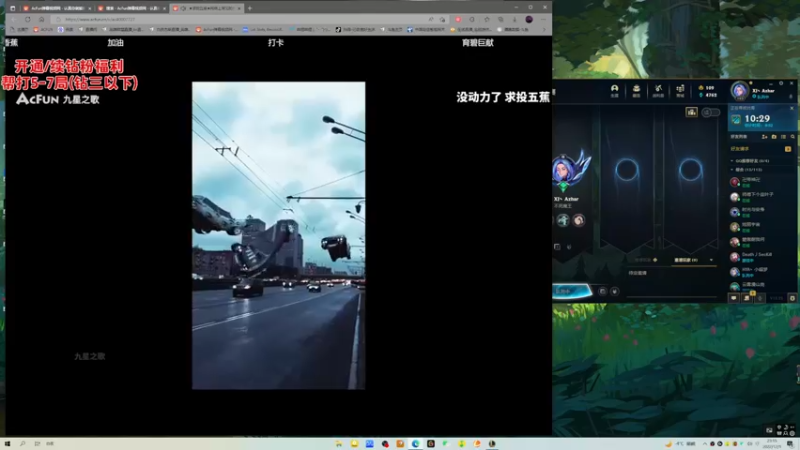This screenshot has height=450, width=800.
Task: Select the third friend in online list
Action: [x=763, y=212]
